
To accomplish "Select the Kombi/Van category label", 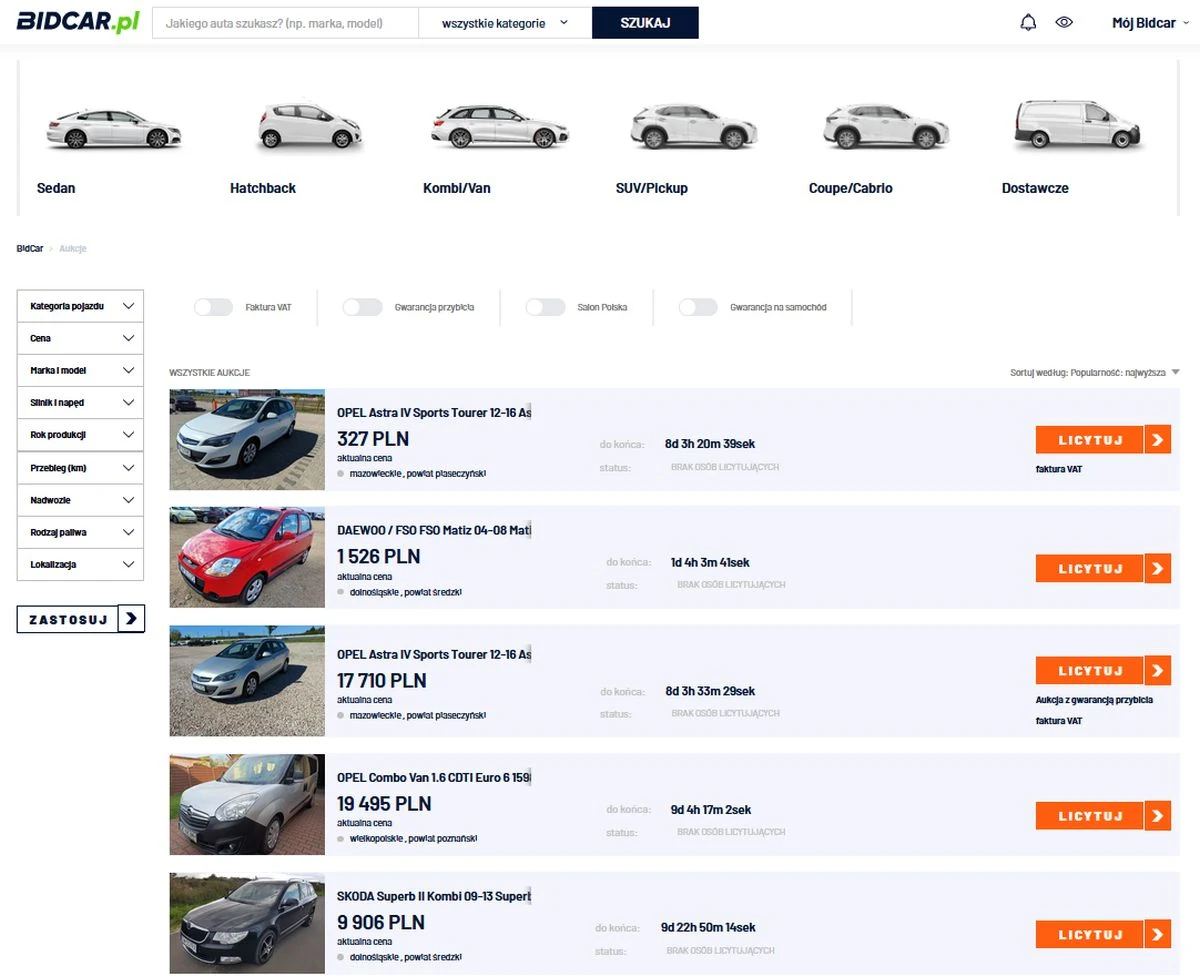I will [457, 188].
